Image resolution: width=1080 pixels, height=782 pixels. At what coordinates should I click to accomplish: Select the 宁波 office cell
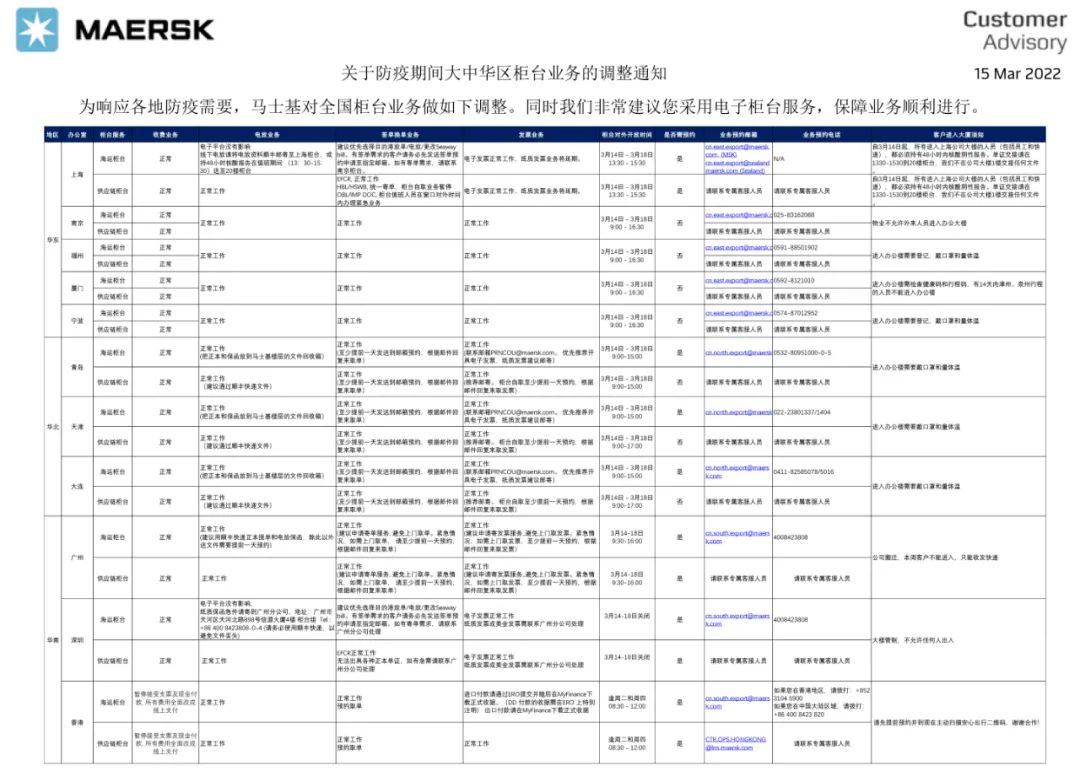tap(77, 321)
